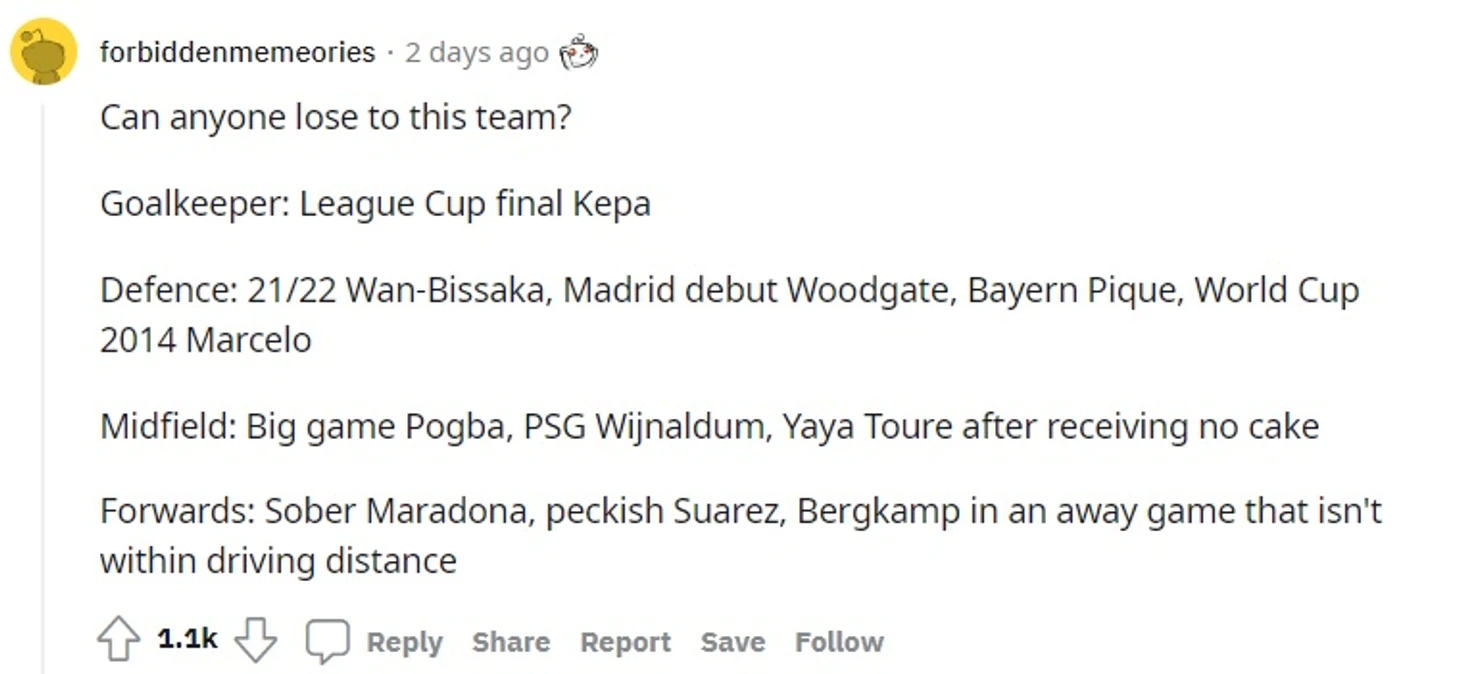This screenshot has height=674, width=1460.
Task: Downvote the comment with the down arrow
Action: click(x=255, y=640)
